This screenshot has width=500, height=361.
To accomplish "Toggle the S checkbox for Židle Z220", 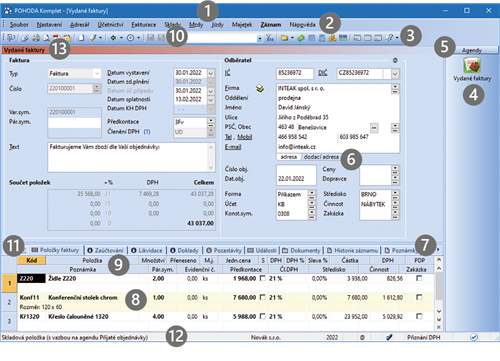I will pyautogui.click(x=263, y=278).
